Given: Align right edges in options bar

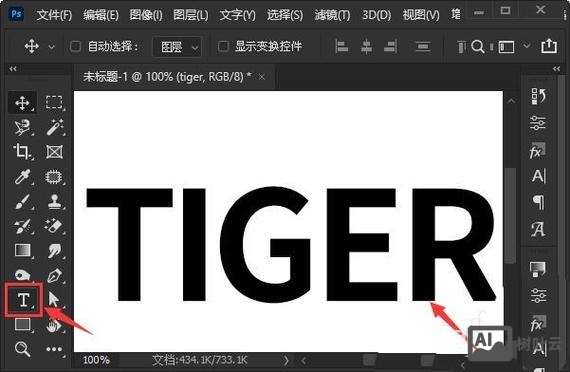Looking at the screenshot, I should click(390, 47).
